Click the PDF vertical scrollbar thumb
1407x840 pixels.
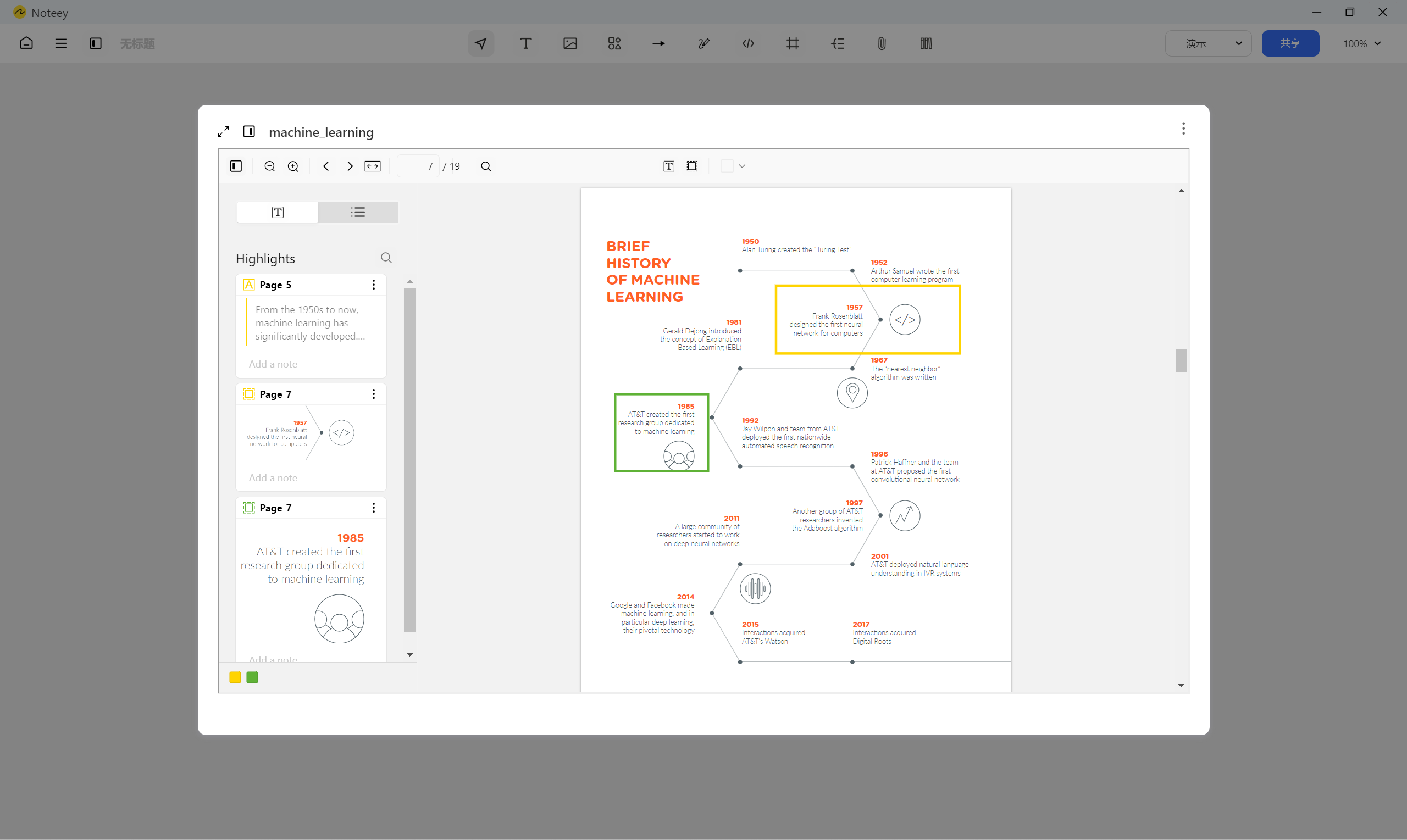click(x=1181, y=360)
